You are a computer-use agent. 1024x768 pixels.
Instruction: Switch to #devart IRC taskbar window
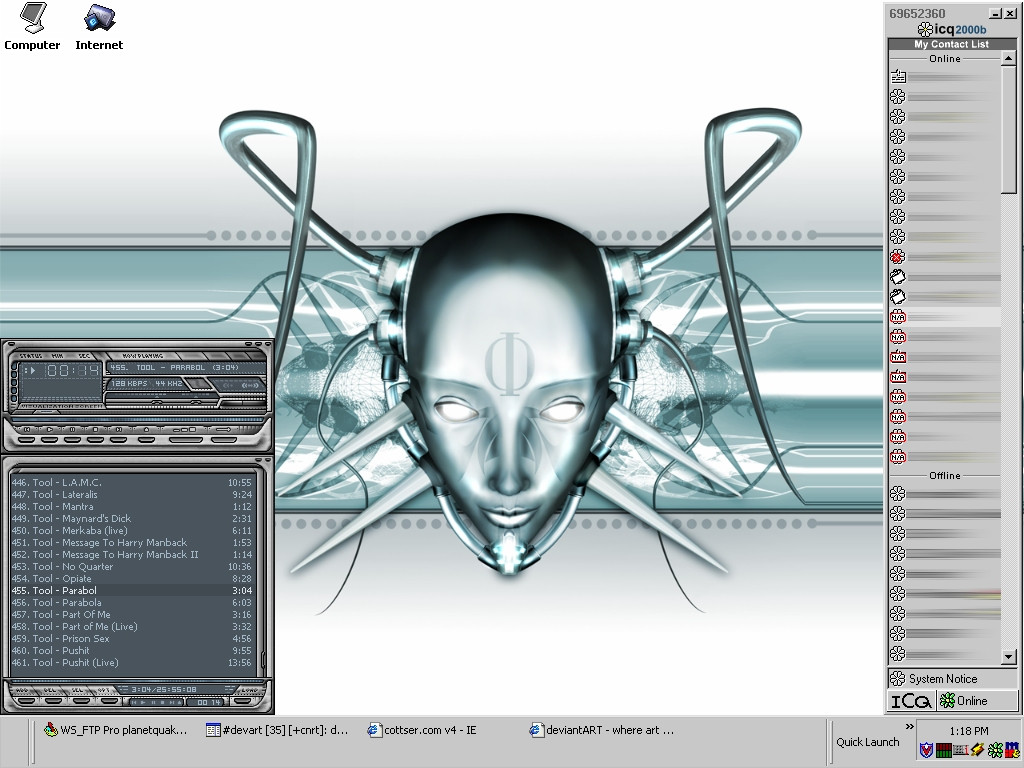(x=277, y=730)
